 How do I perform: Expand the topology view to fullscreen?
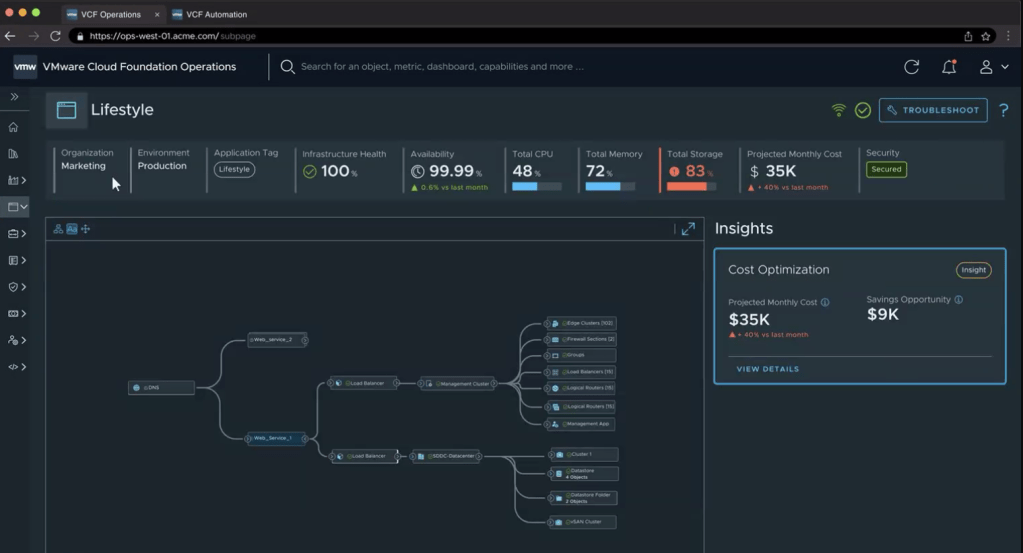tap(688, 229)
